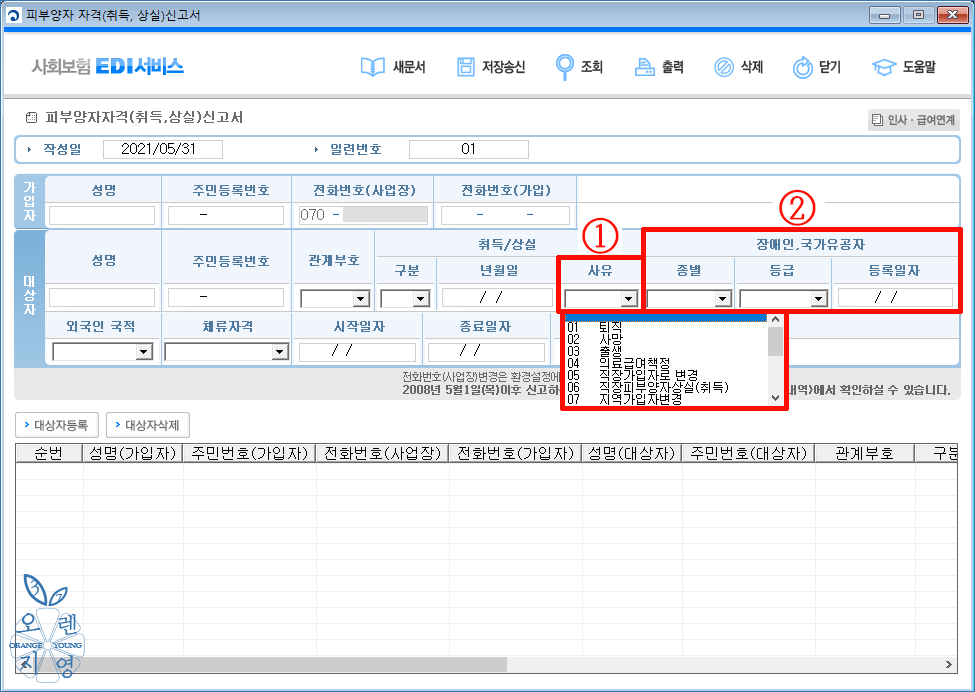Image resolution: width=975 pixels, height=692 pixels.
Task: Click the reason list scroll up arrow
Action: point(775,320)
